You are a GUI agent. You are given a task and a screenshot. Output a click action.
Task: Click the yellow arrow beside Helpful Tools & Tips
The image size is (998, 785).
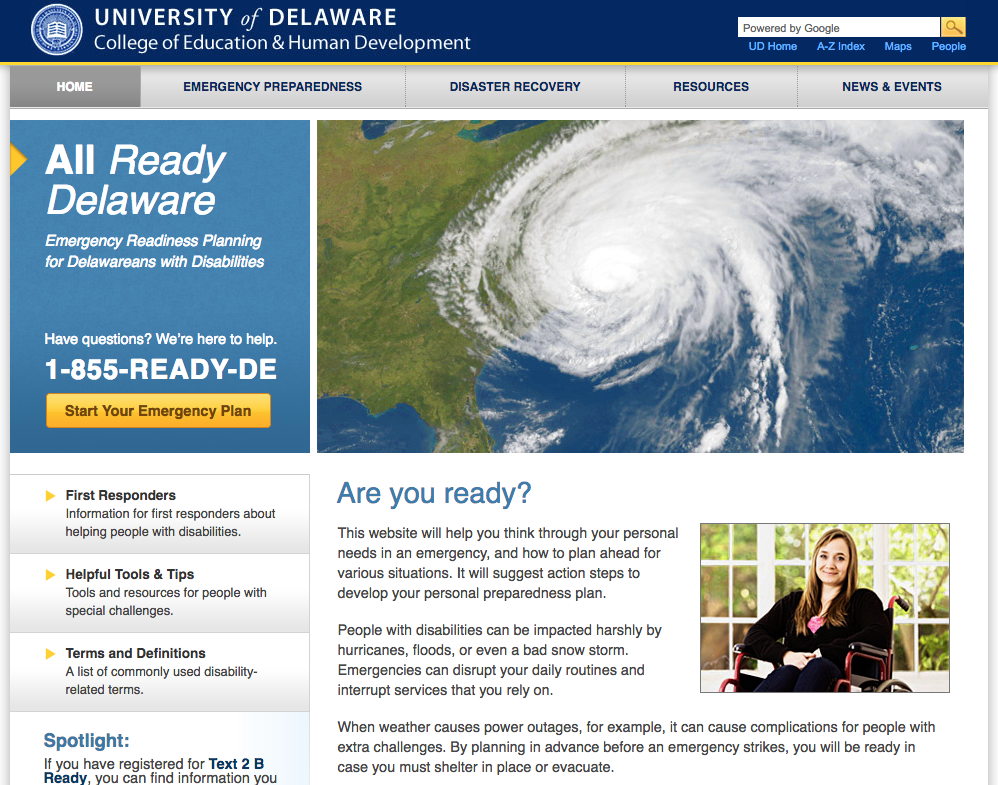[50, 574]
